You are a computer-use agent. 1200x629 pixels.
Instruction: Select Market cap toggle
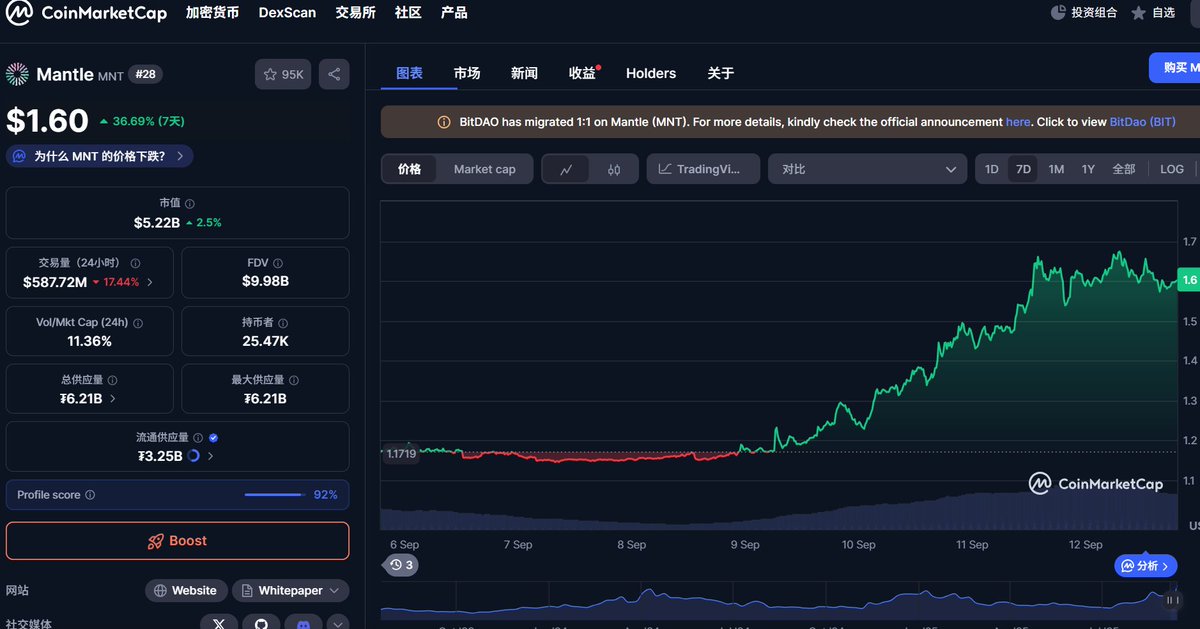pos(485,169)
